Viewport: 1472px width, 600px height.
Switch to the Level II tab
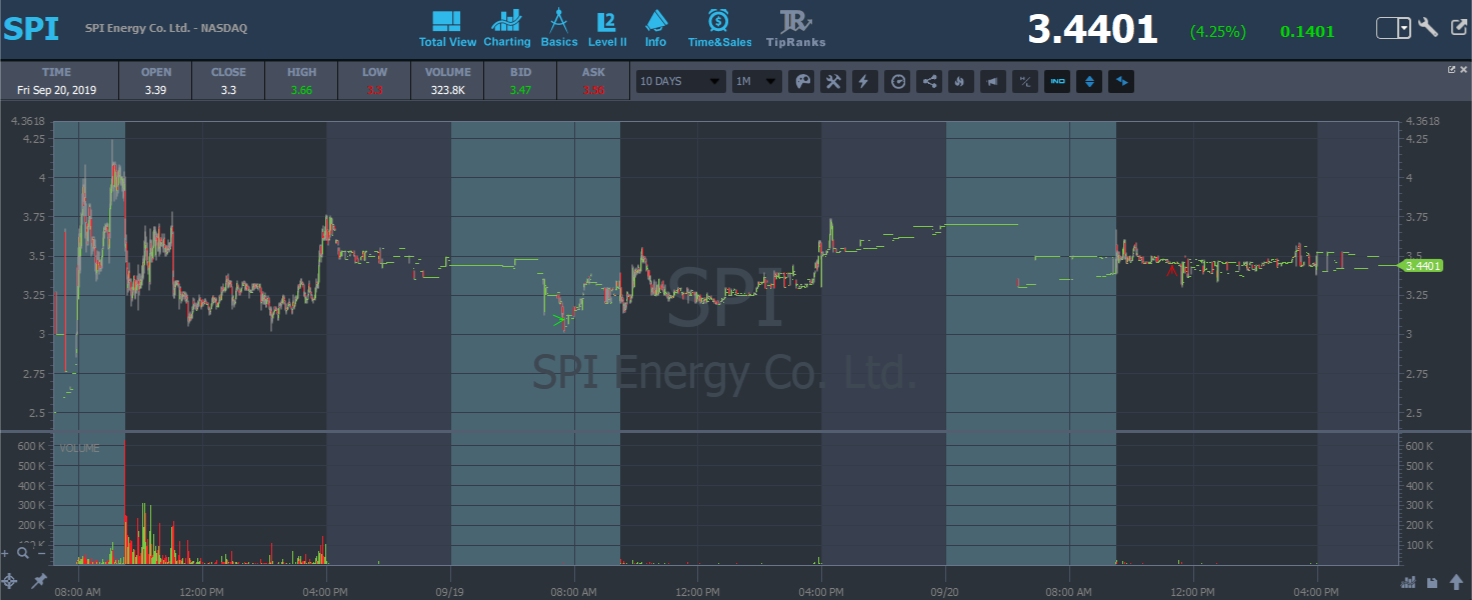click(607, 29)
